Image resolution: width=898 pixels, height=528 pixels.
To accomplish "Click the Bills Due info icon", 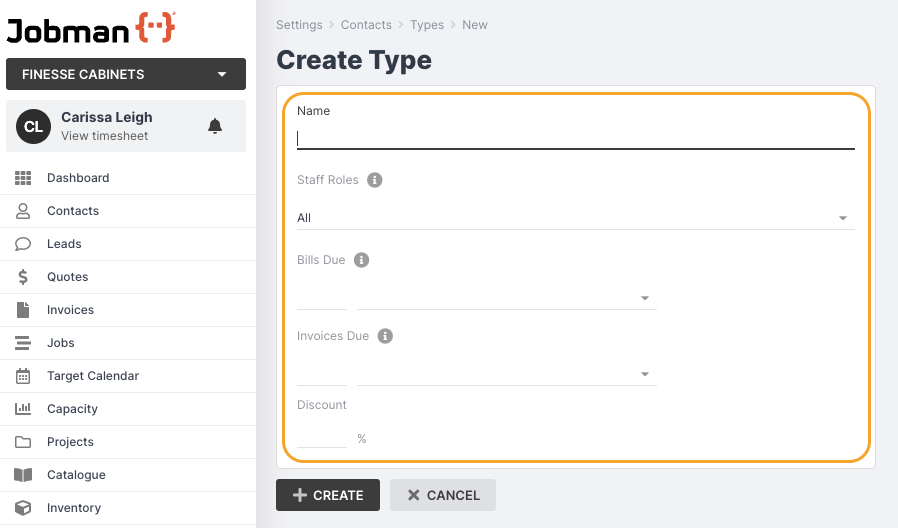I will 362,260.
